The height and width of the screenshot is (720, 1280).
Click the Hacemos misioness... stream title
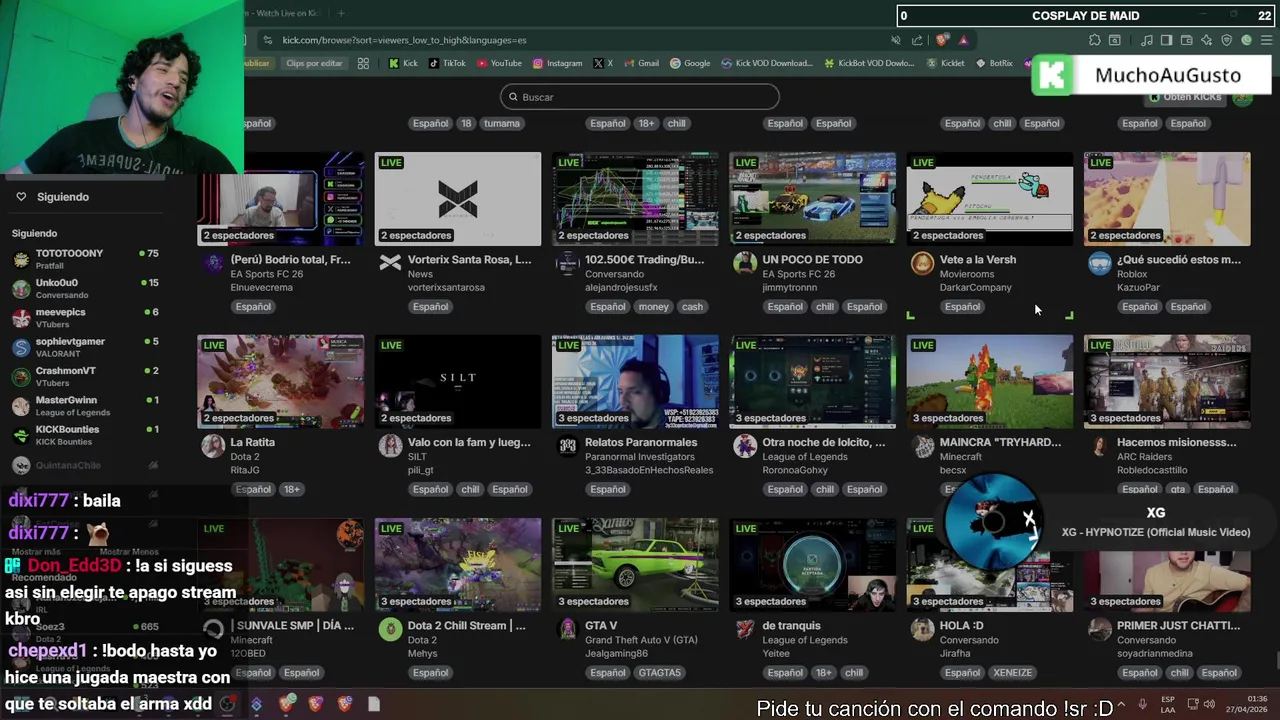point(1176,442)
